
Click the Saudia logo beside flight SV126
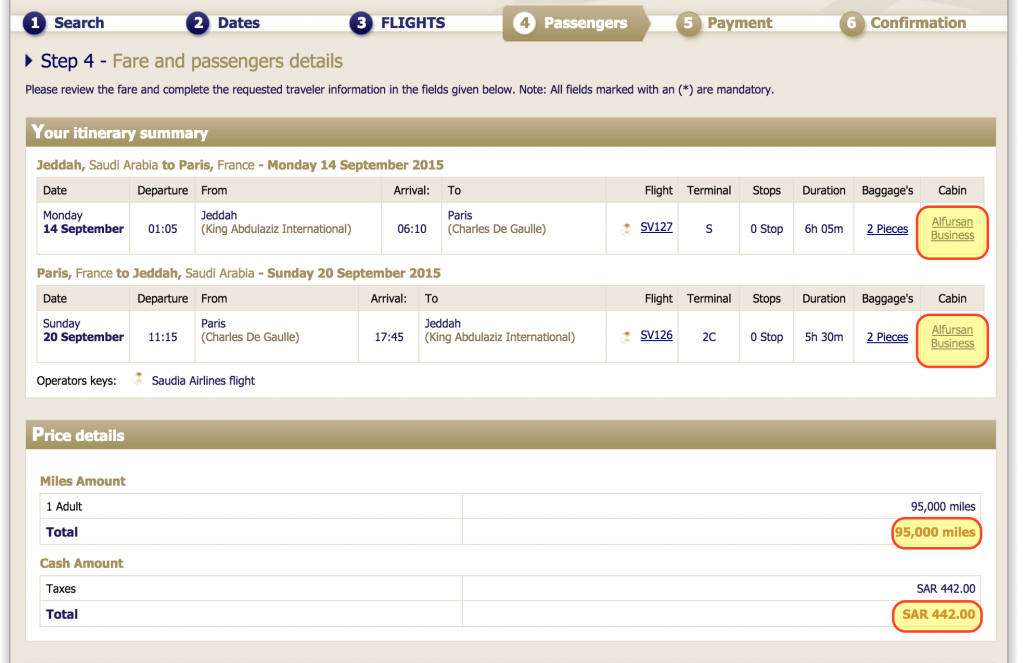click(626, 337)
